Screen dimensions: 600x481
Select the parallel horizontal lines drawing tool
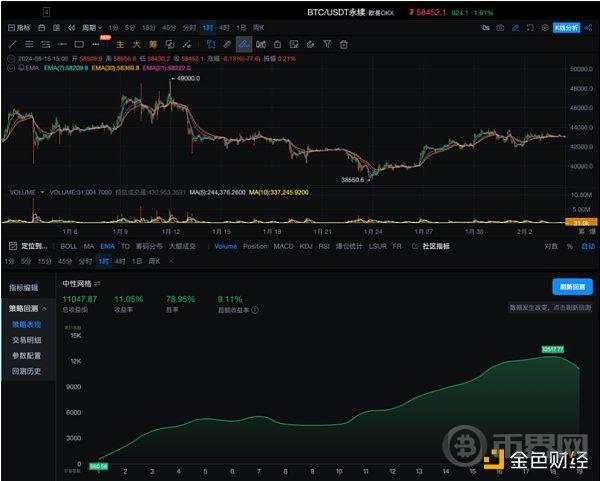(x=29, y=44)
